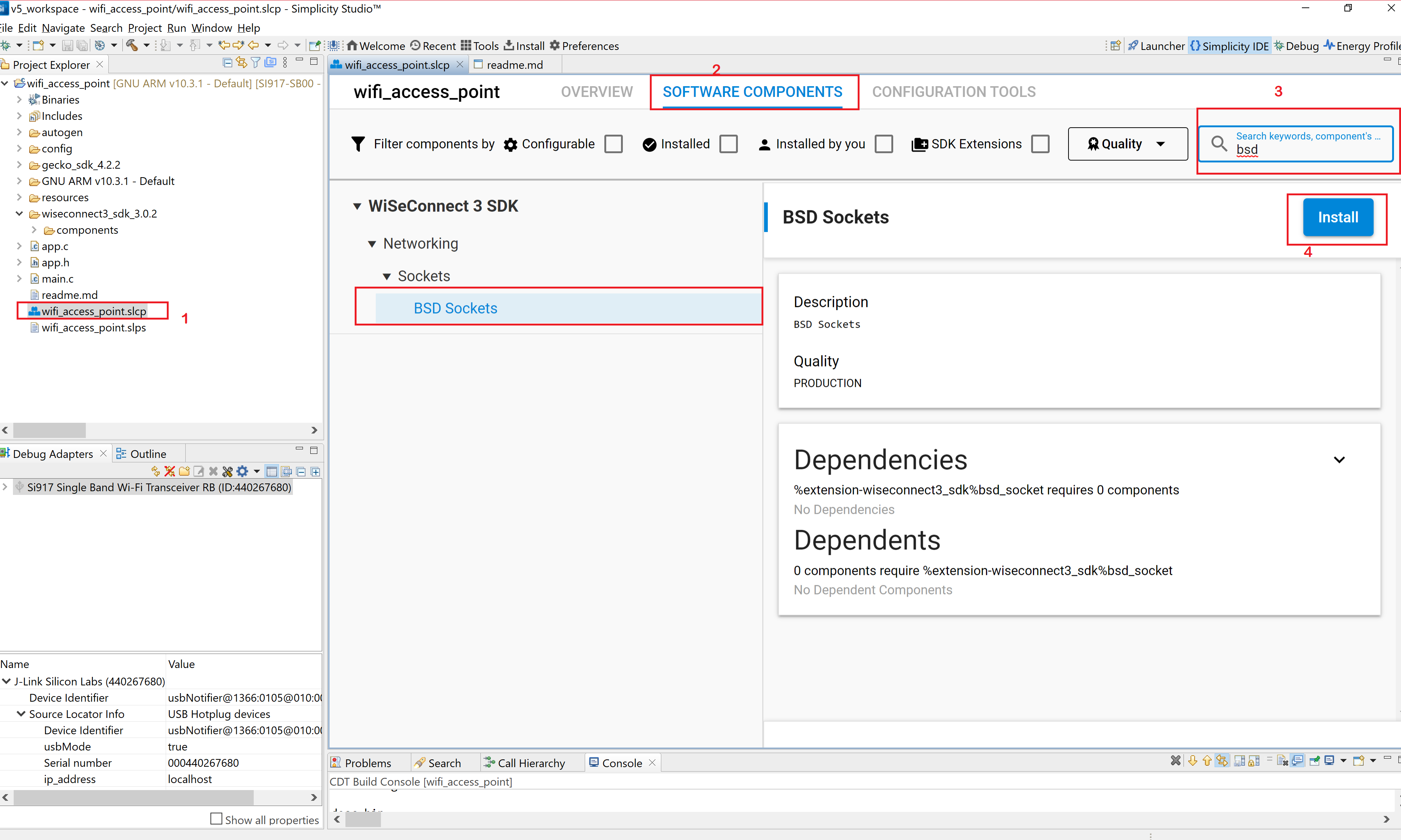Open the Project menu
Image resolution: width=1401 pixels, height=840 pixels.
[x=145, y=28]
